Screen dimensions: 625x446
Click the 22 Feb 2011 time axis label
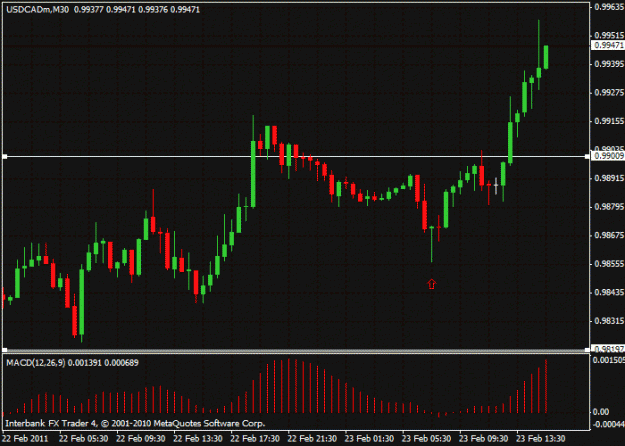coord(27,438)
